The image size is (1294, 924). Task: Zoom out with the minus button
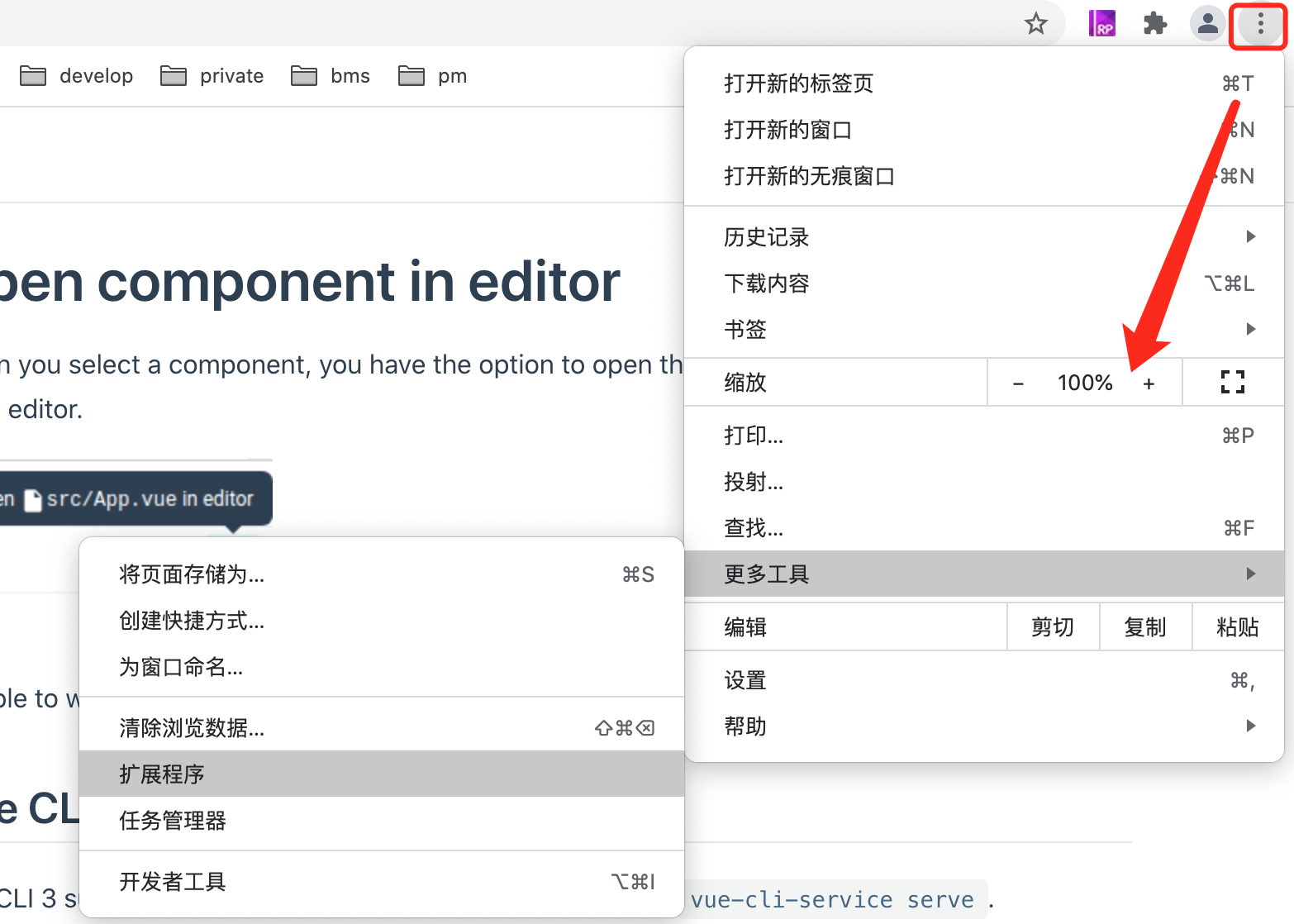pyautogui.click(x=1018, y=383)
